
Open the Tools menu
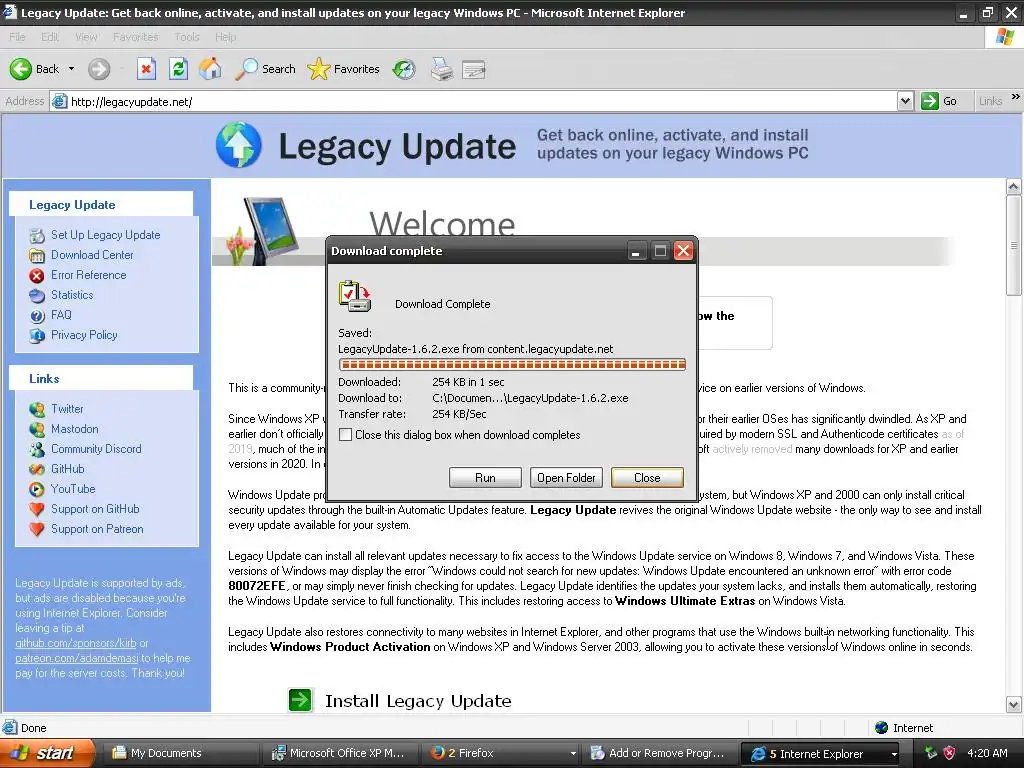point(187,37)
